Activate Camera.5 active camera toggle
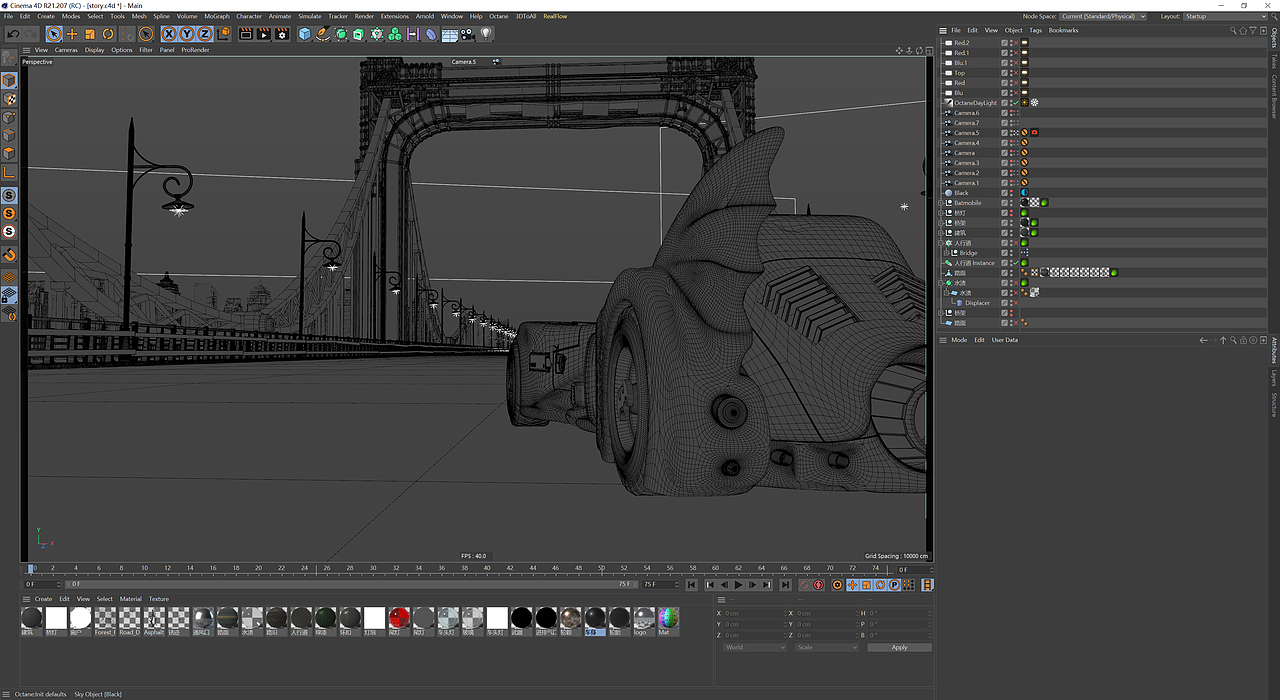The height and width of the screenshot is (700, 1280). pos(1015,133)
